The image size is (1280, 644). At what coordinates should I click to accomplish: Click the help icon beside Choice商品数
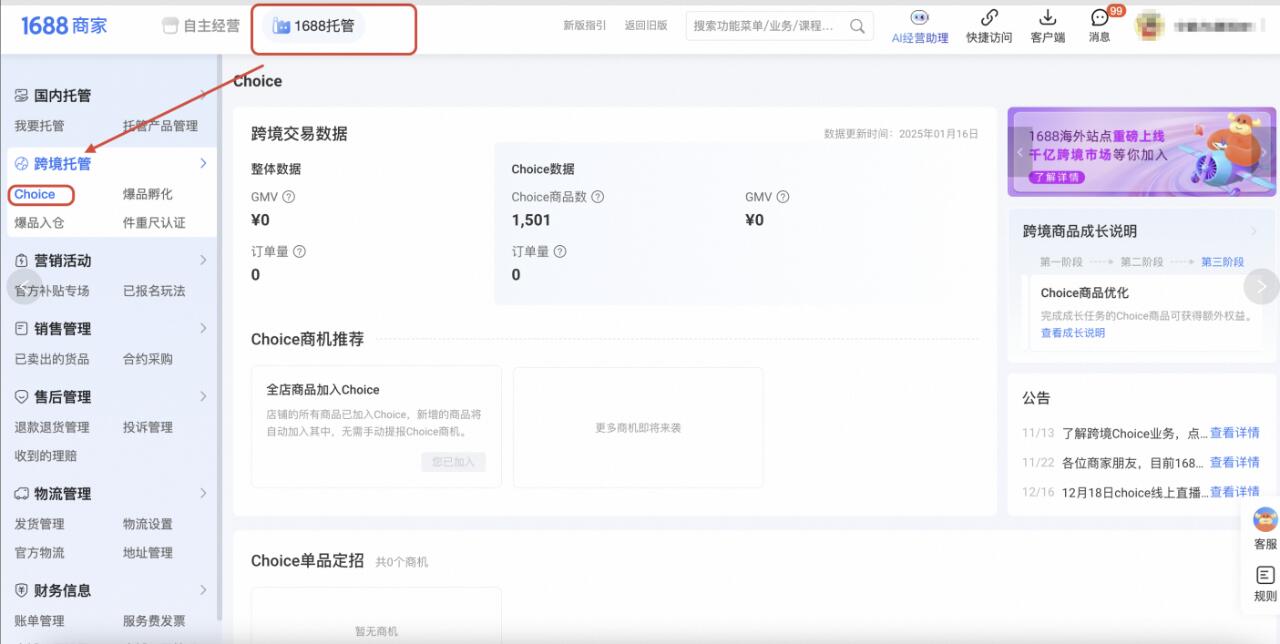(x=598, y=197)
